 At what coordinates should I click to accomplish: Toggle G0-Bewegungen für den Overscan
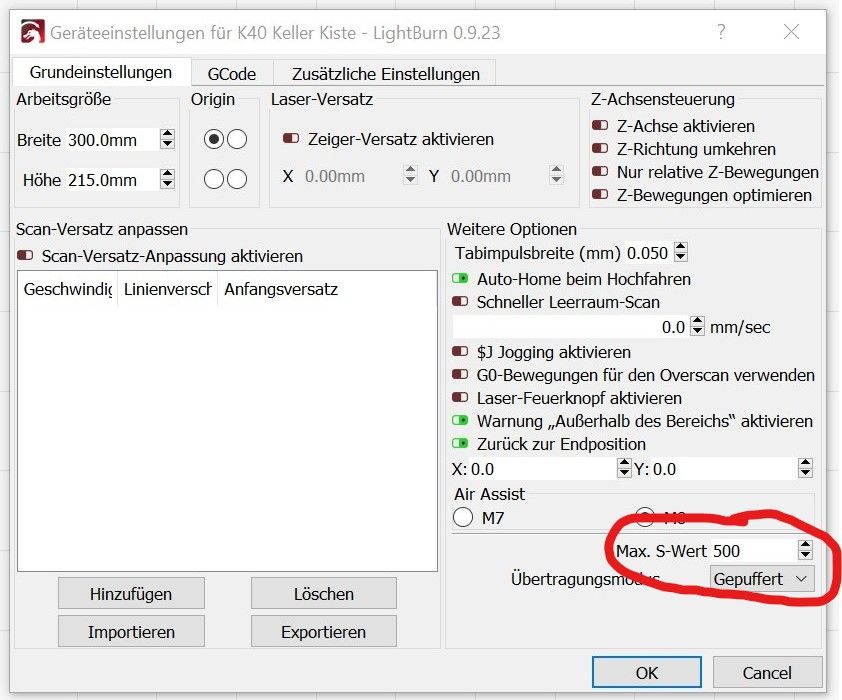click(x=460, y=375)
